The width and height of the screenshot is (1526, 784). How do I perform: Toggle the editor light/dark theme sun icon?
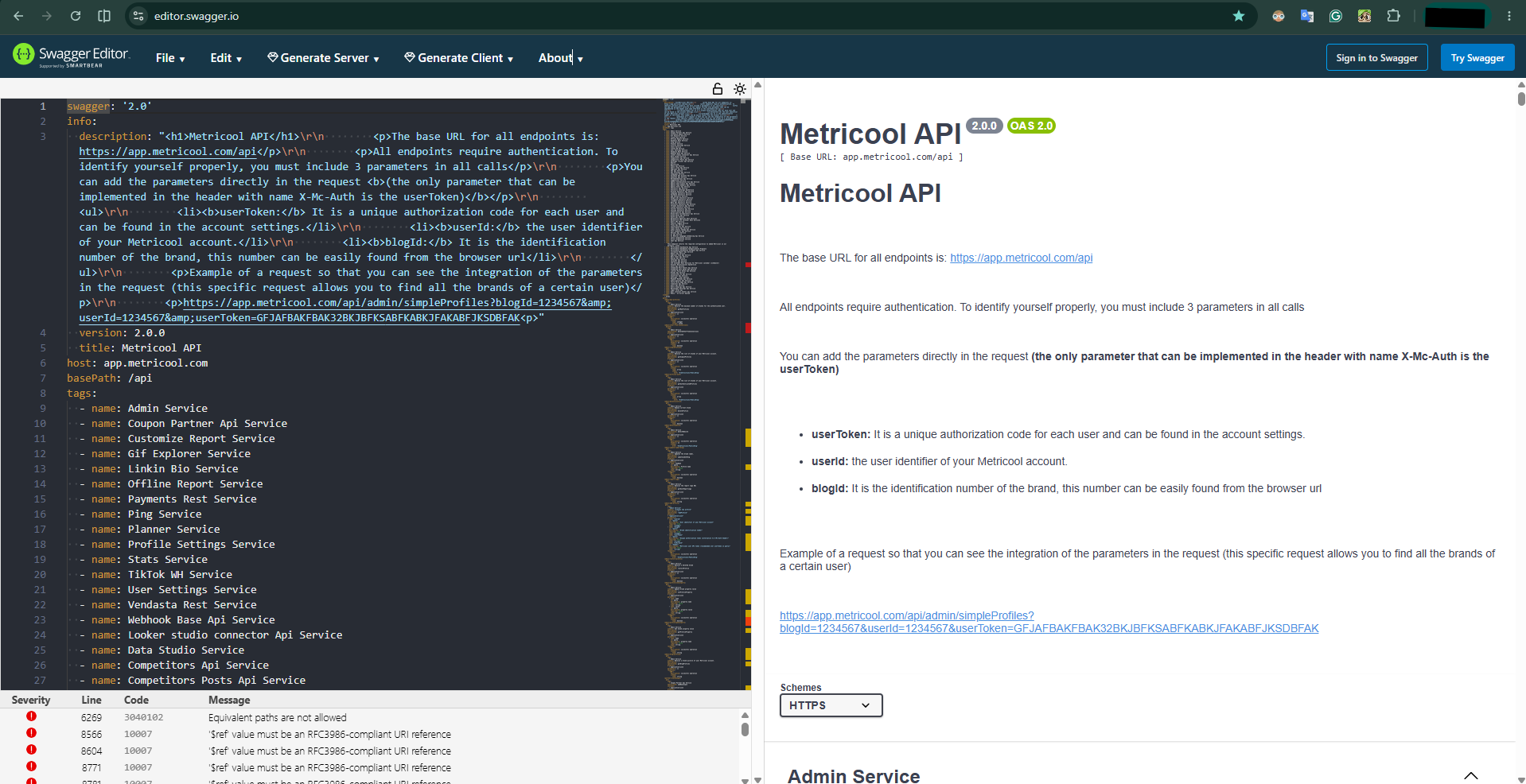tap(740, 89)
